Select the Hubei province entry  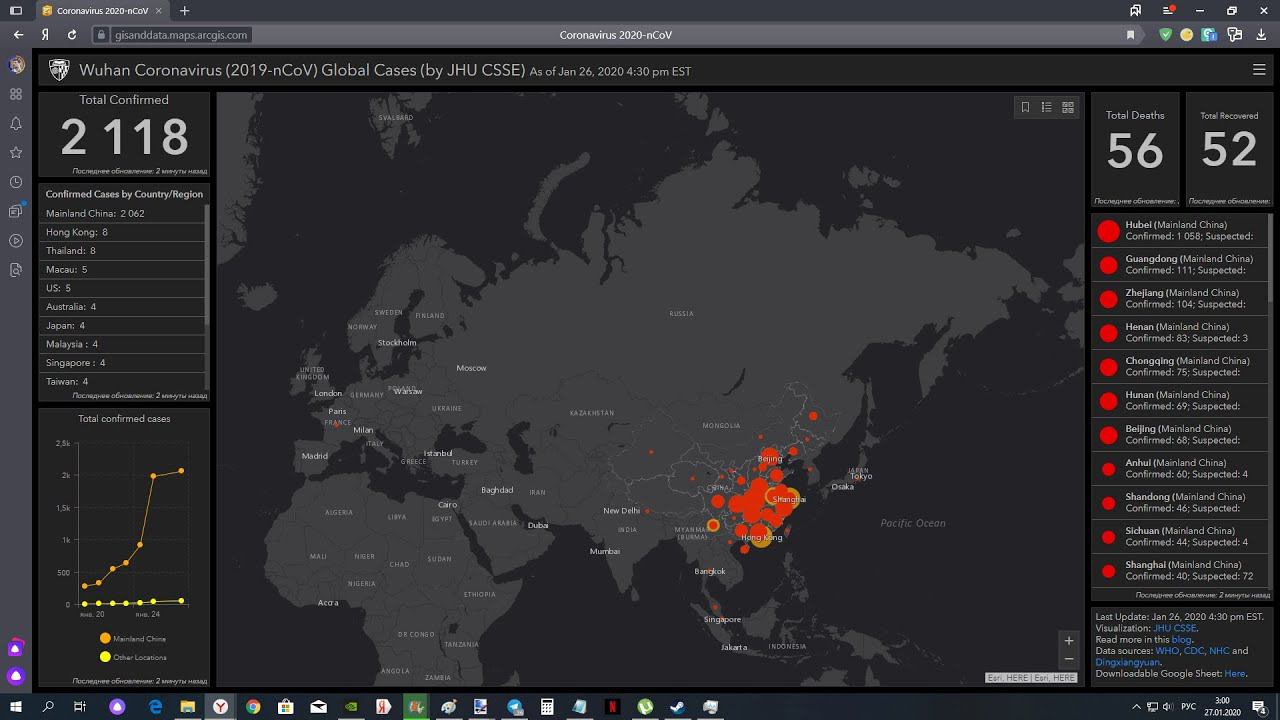1179,231
